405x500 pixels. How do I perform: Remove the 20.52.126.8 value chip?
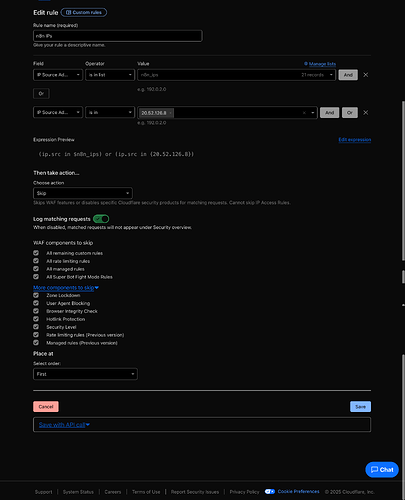point(171,113)
